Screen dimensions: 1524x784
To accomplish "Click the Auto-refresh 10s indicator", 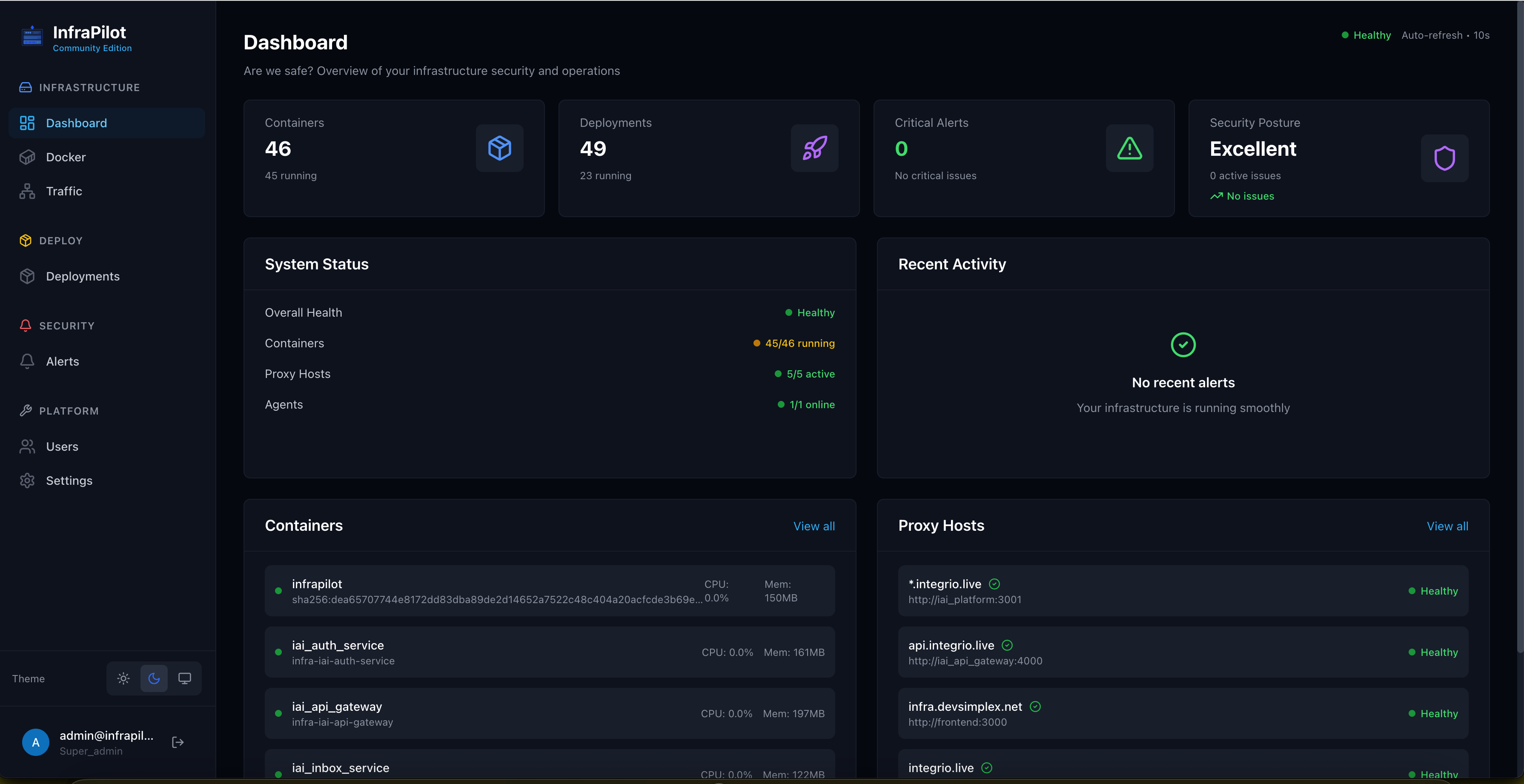I will (1445, 35).
